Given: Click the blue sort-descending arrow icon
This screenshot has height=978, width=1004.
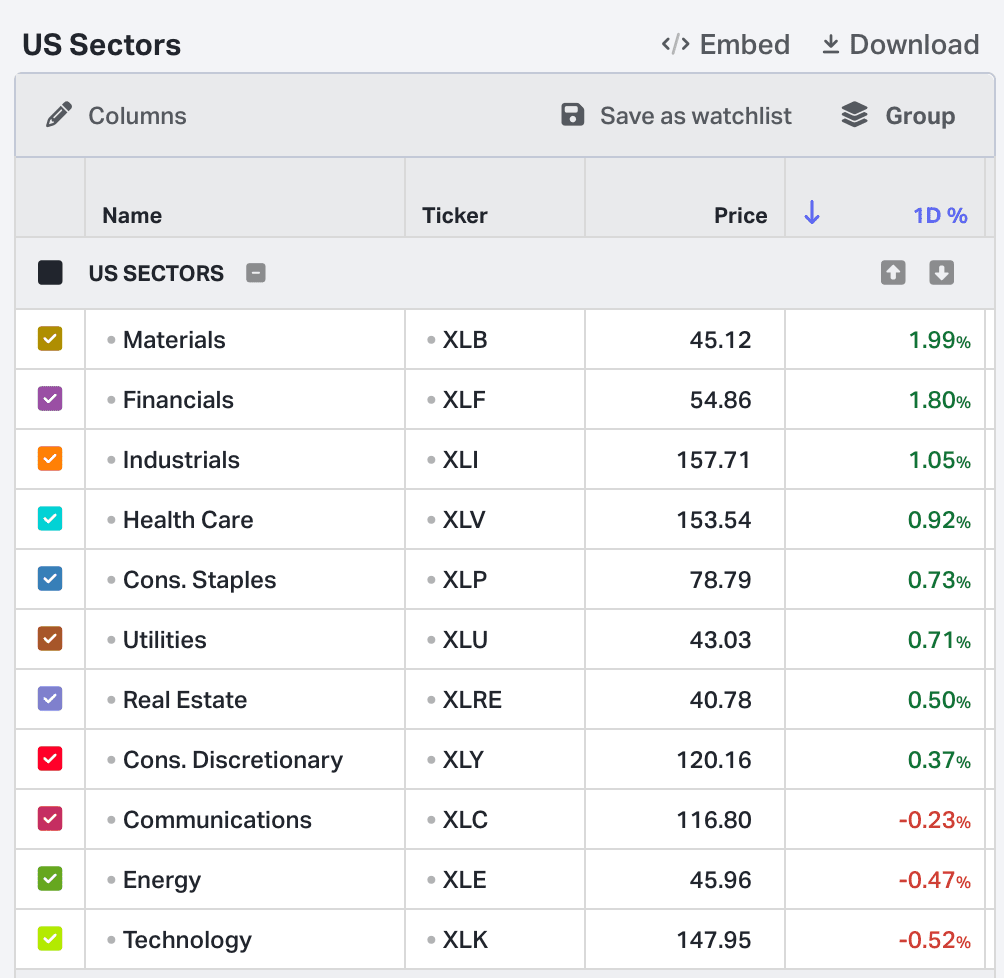Looking at the screenshot, I should point(812,212).
